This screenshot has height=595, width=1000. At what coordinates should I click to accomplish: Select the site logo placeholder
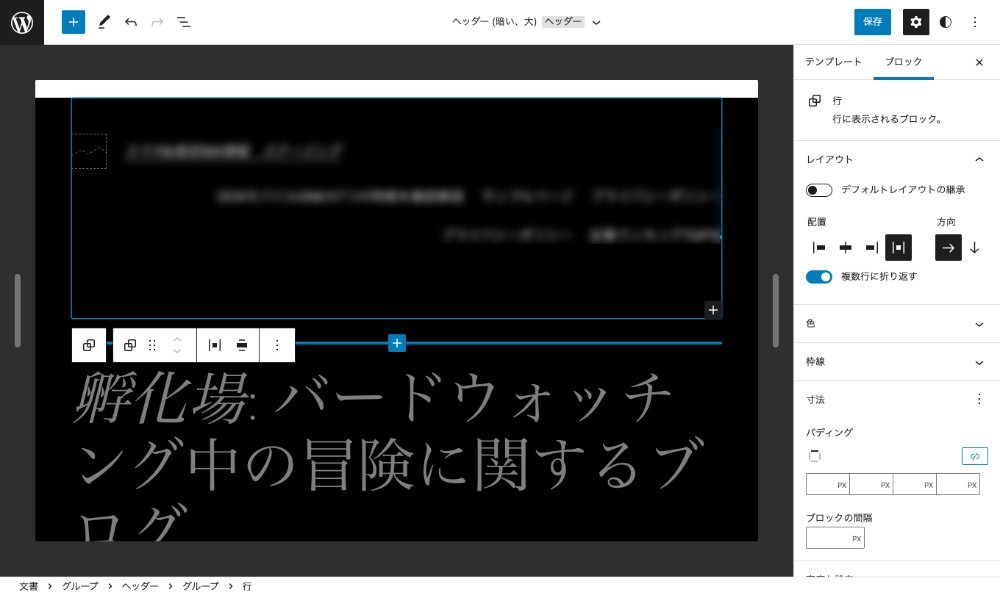click(89, 151)
